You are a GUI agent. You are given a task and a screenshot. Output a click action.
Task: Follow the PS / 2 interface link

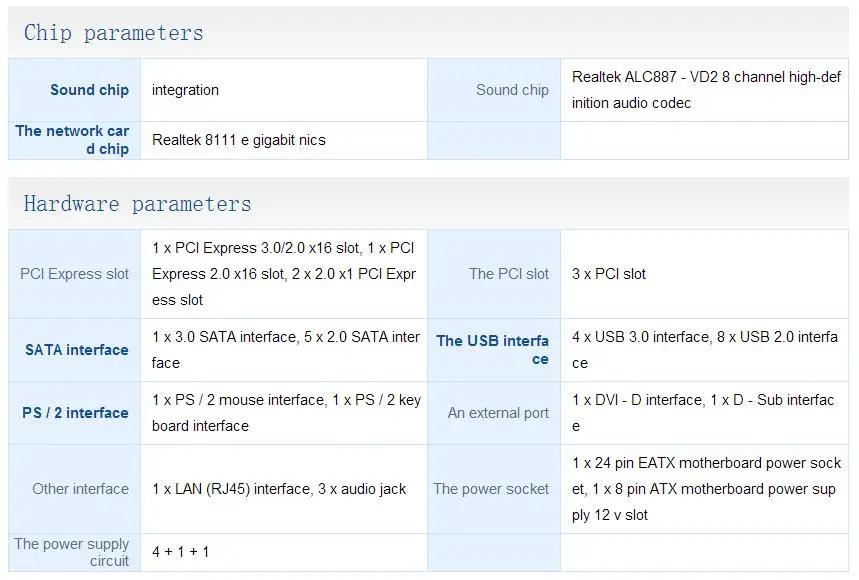(76, 413)
